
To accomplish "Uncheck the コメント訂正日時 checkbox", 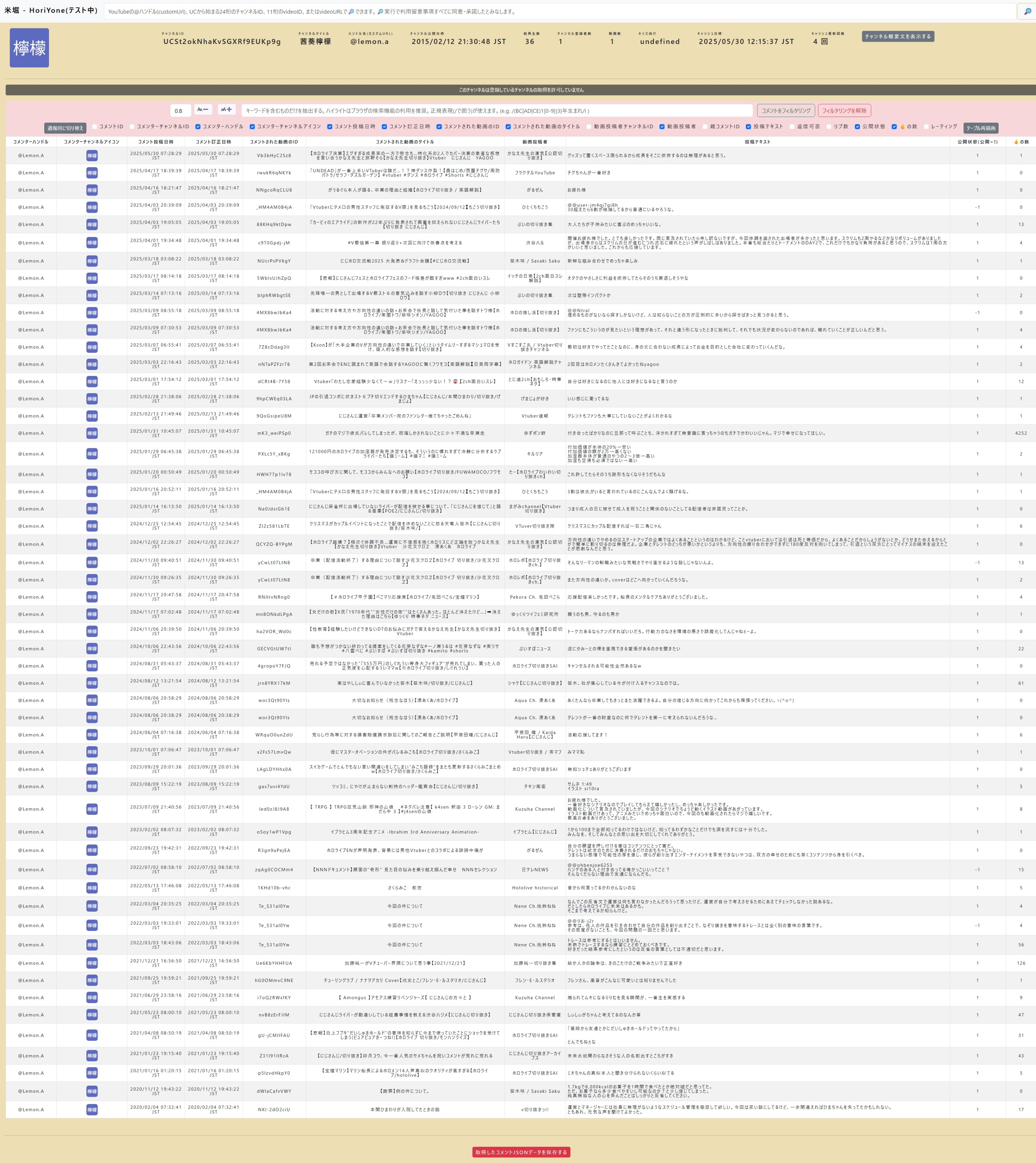I will click(x=384, y=126).
